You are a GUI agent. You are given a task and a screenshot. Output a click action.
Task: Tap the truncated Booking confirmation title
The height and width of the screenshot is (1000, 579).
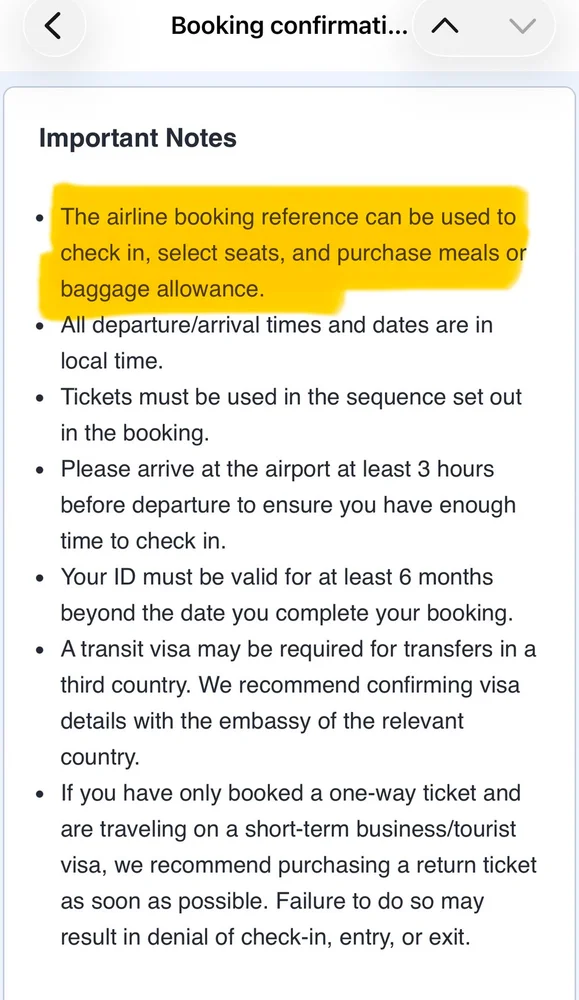point(290,26)
